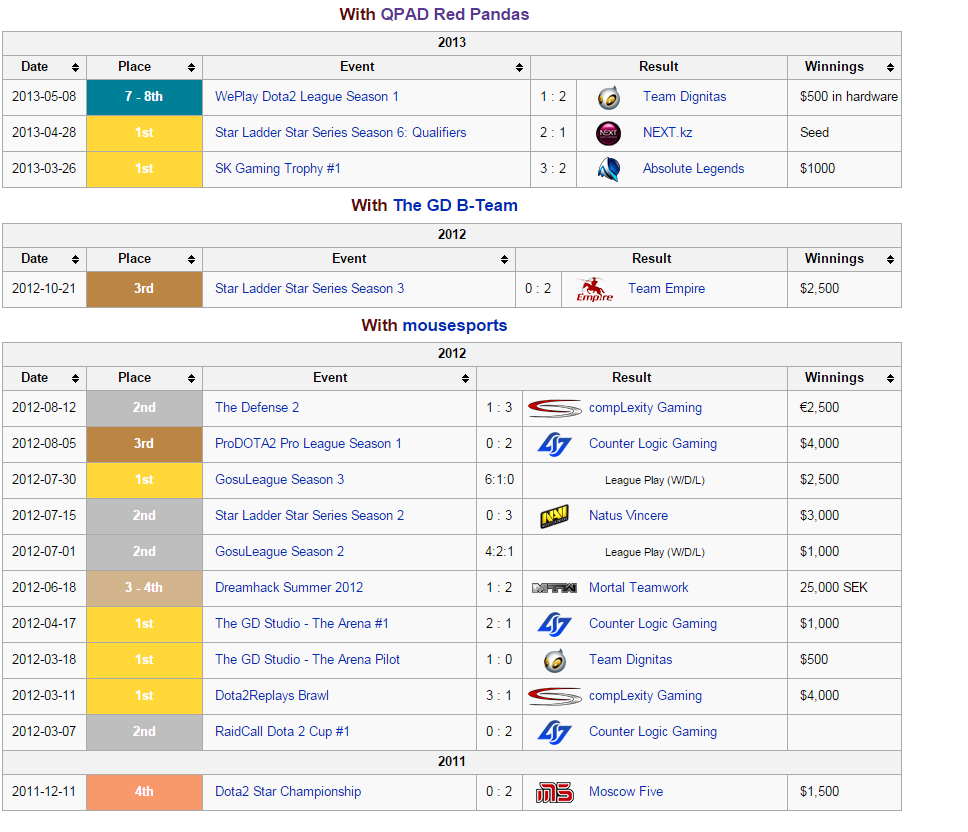The height and width of the screenshot is (832, 968).
Task: Open Team Dignitas link in WePlay row
Action: point(685,97)
